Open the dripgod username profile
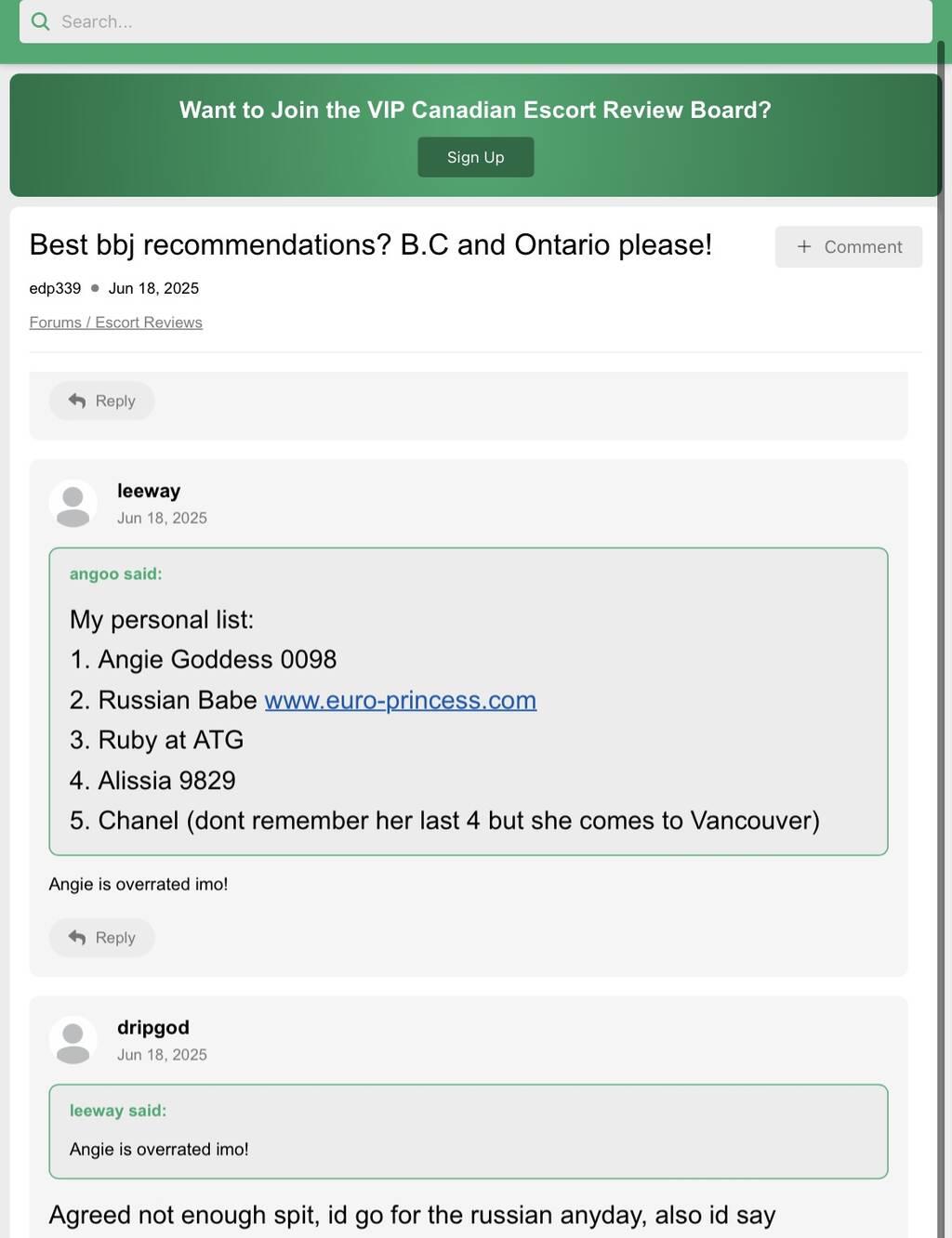Screen dimensions: 952x1238 coord(153,1027)
